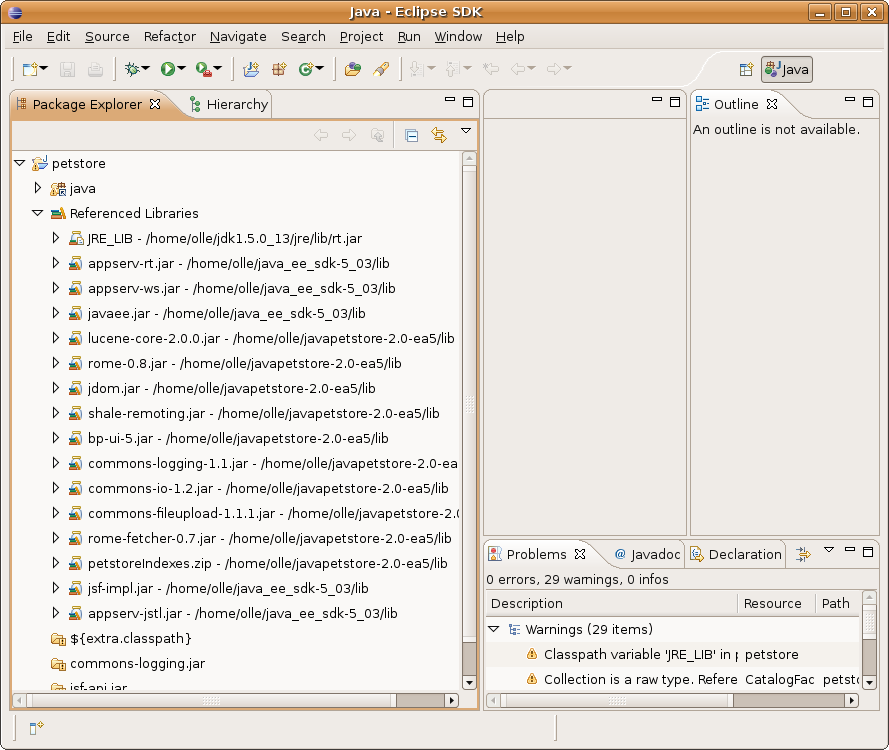Open the File menu
Screen dimensions: 889x750
[23, 37]
